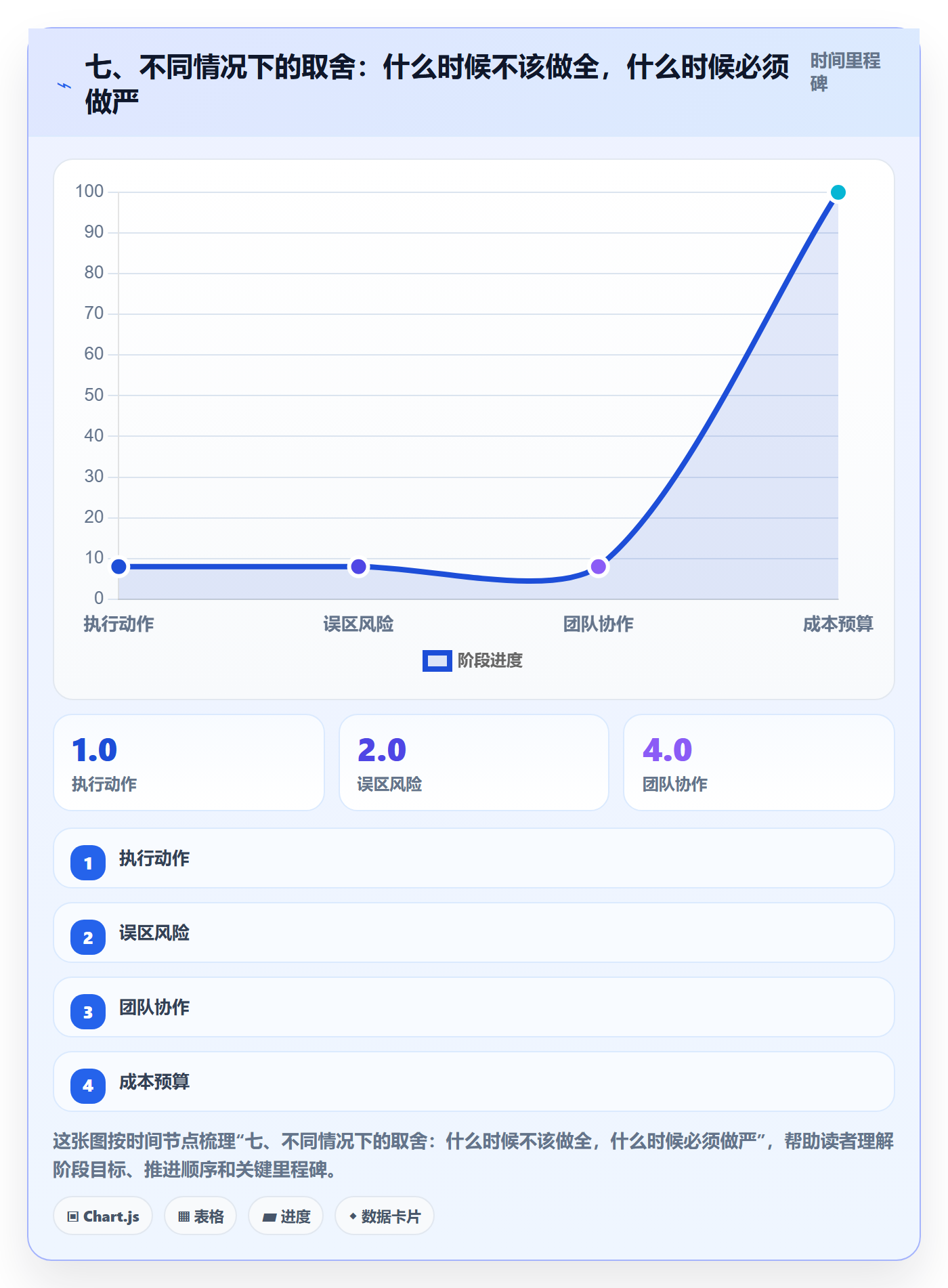Open the 团队协作 list row

coord(474,1007)
